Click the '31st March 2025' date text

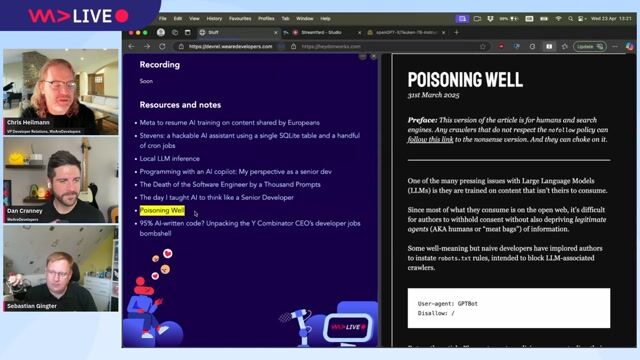[x=433, y=95]
